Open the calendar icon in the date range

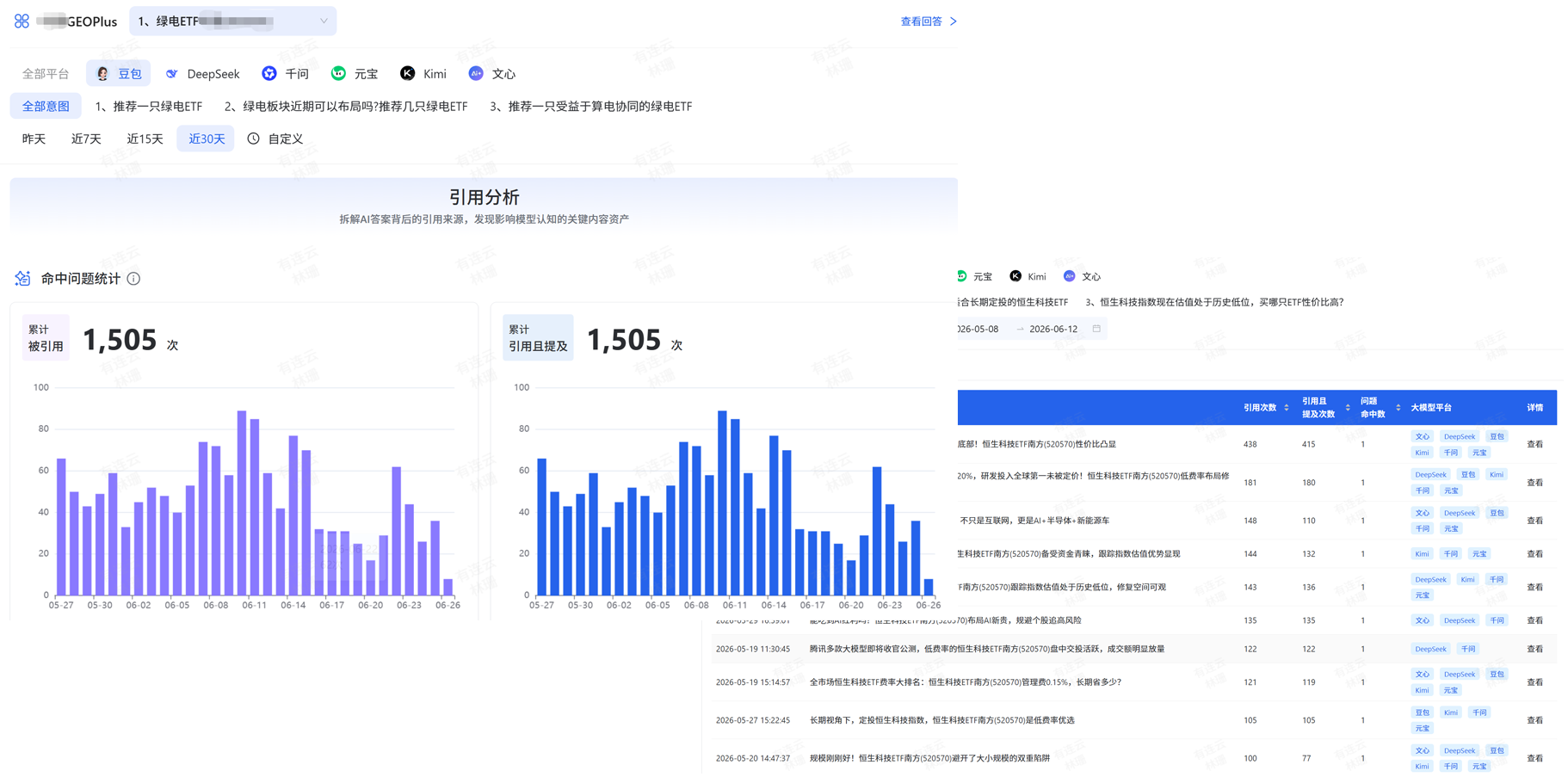pos(1096,329)
